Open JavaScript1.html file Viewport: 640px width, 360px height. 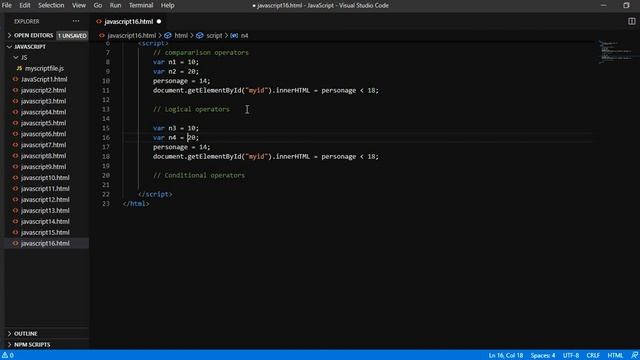point(44,79)
